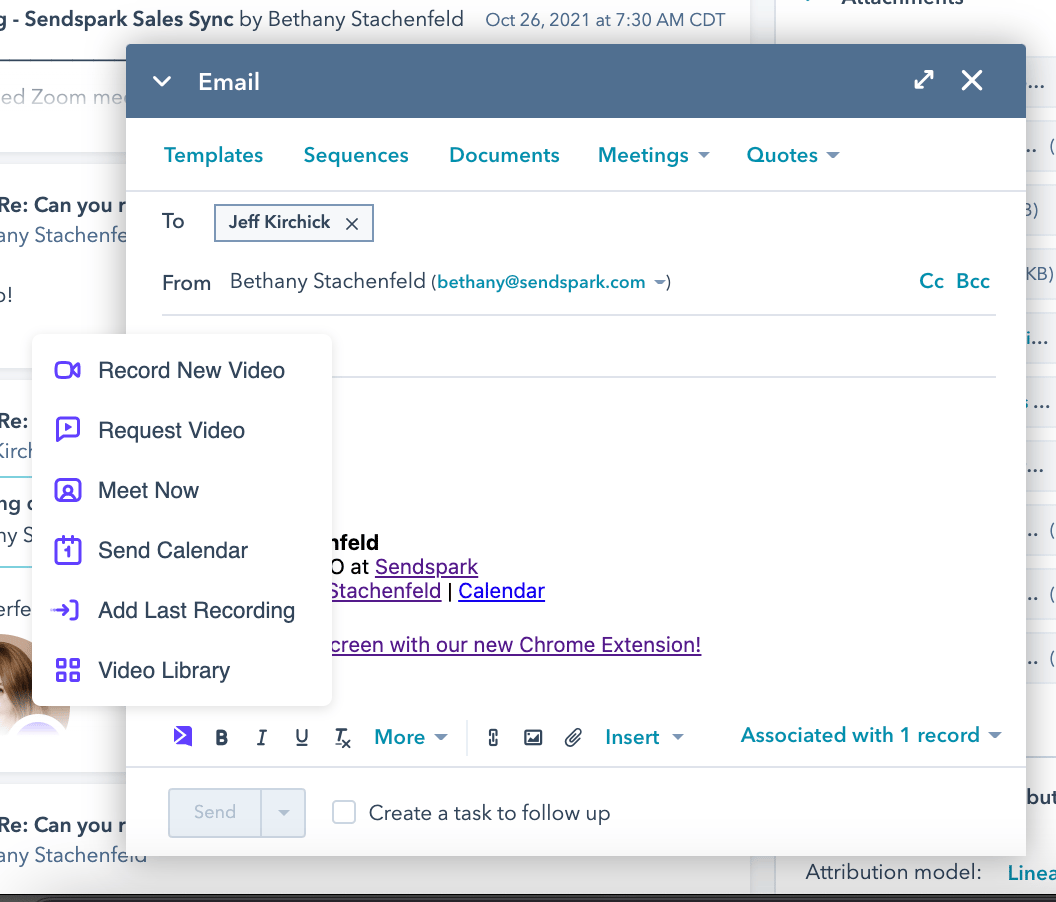Select the Send Calendar menu entry
The height and width of the screenshot is (902, 1056).
[x=182, y=550]
